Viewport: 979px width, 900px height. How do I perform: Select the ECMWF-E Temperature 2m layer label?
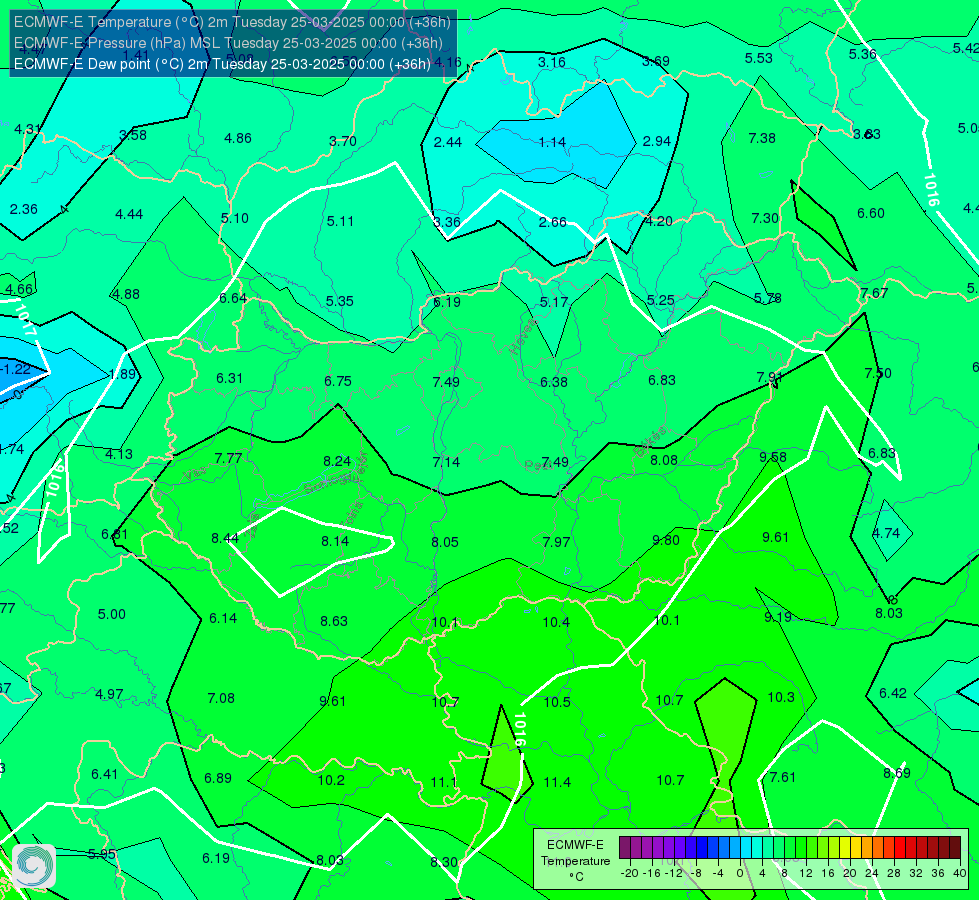232,22
